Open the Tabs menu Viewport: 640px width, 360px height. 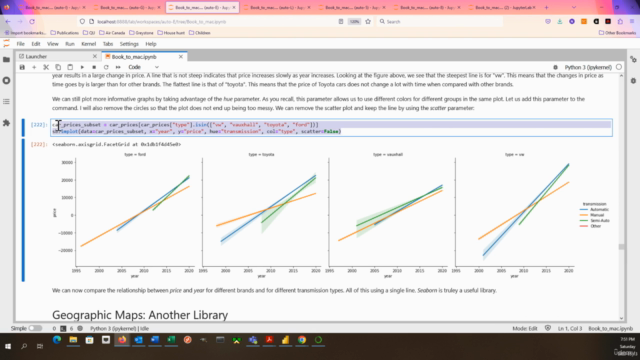coord(108,44)
